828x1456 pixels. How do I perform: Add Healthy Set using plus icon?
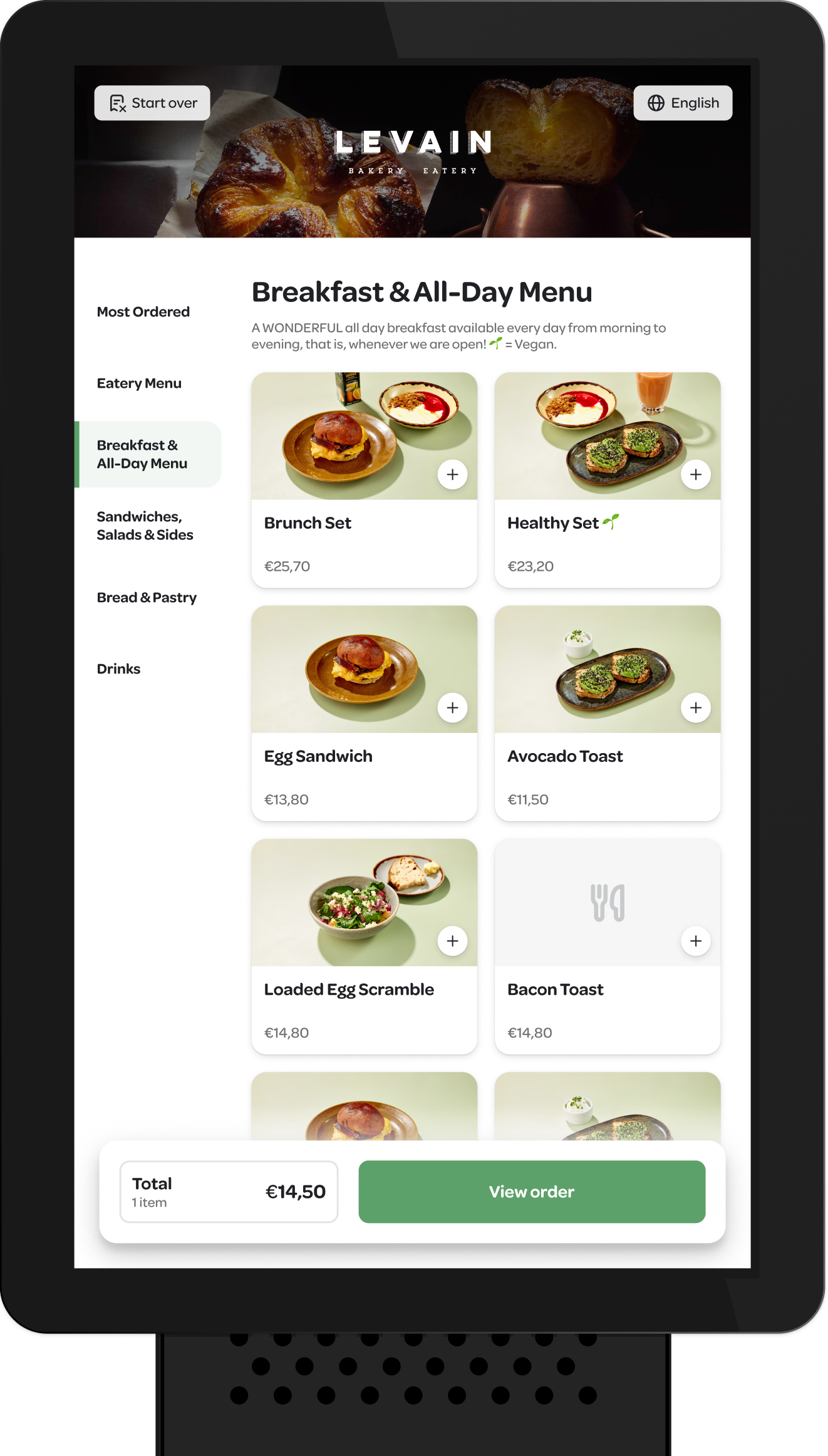695,474
